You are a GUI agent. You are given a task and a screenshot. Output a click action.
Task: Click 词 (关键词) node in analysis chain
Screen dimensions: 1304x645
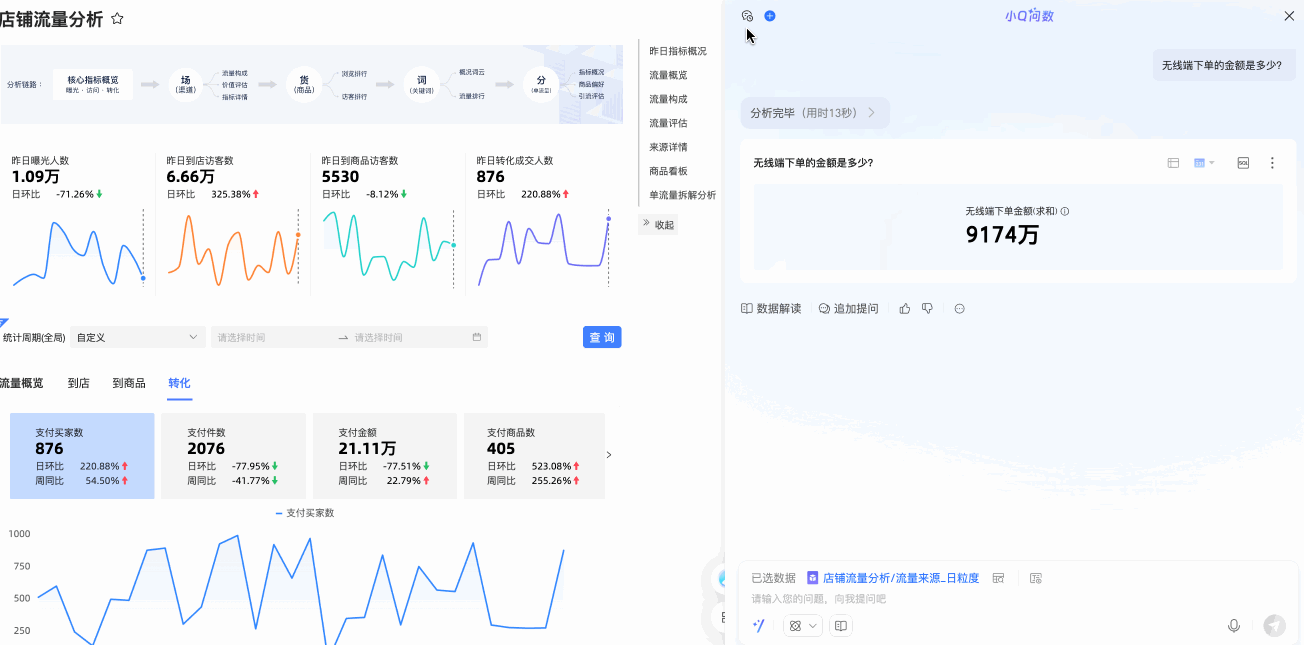tap(422, 84)
